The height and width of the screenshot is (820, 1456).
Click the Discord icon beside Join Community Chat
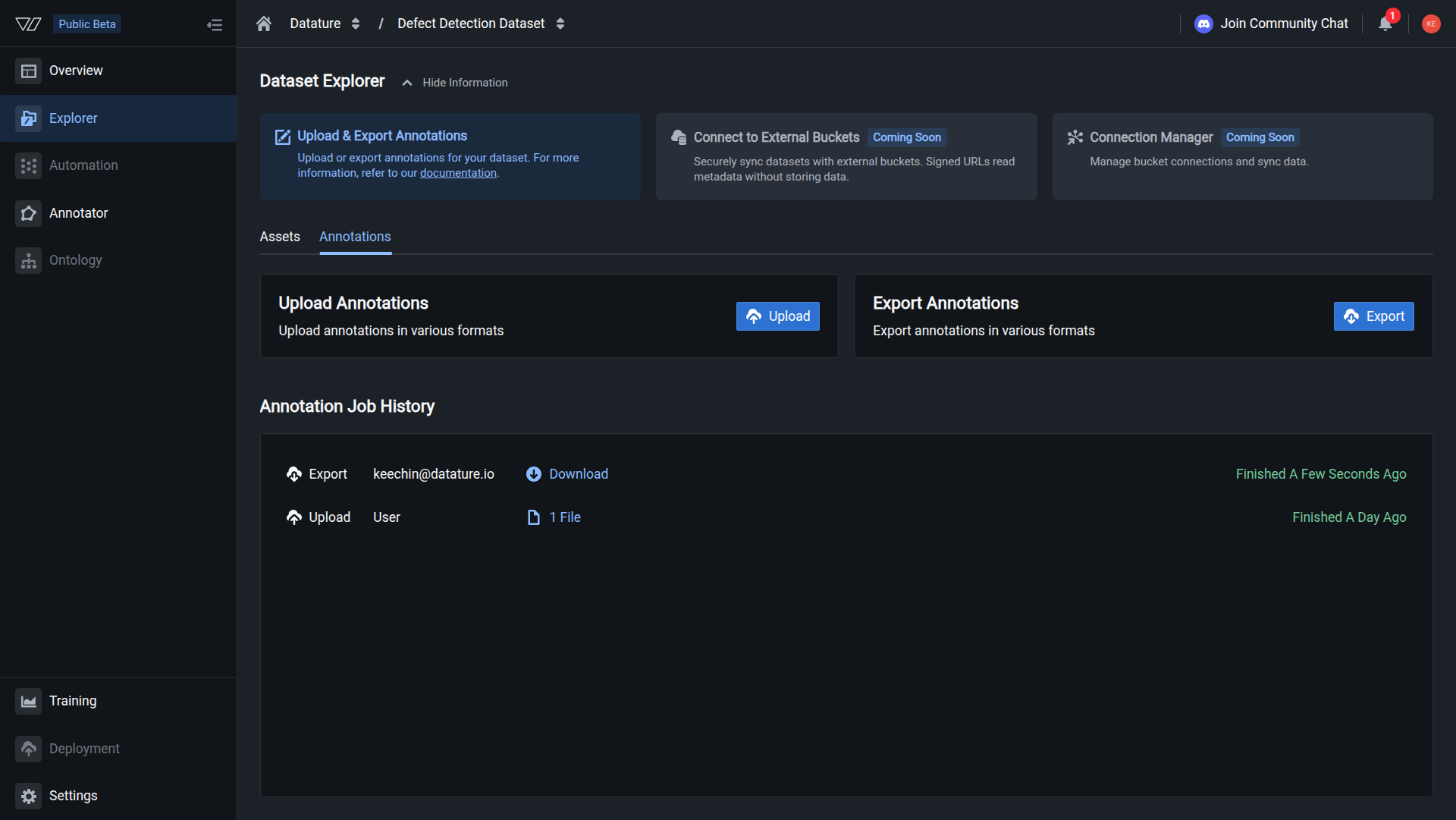[x=1203, y=24]
